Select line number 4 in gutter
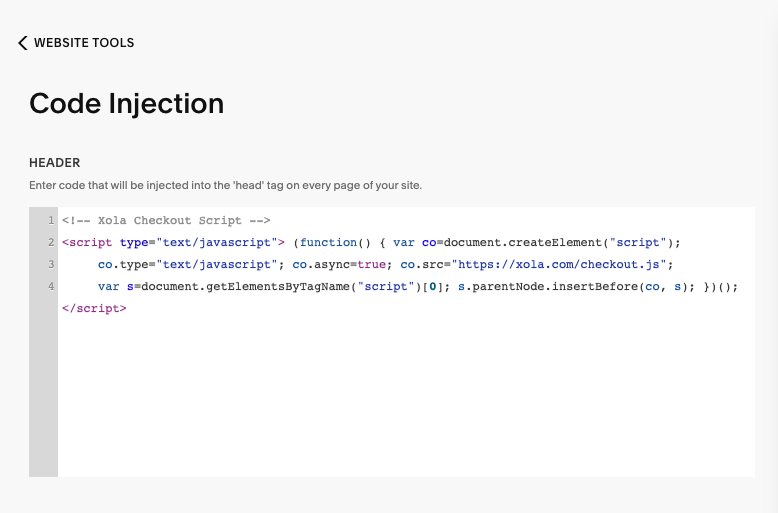778x513 pixels. [51, 286]
